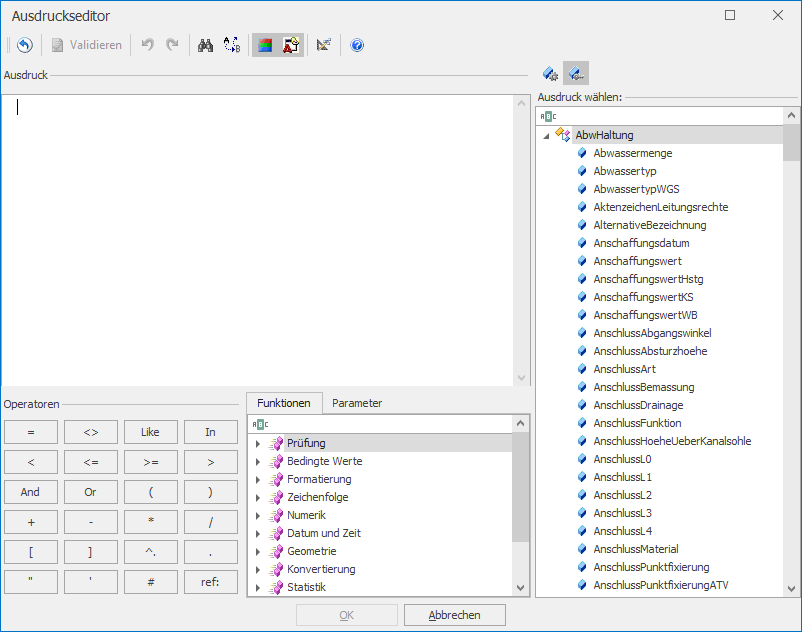Switch to the Parameter tab
Viewport: 802px width, 632px height.
pyautogui.click(x=357, y=403)
